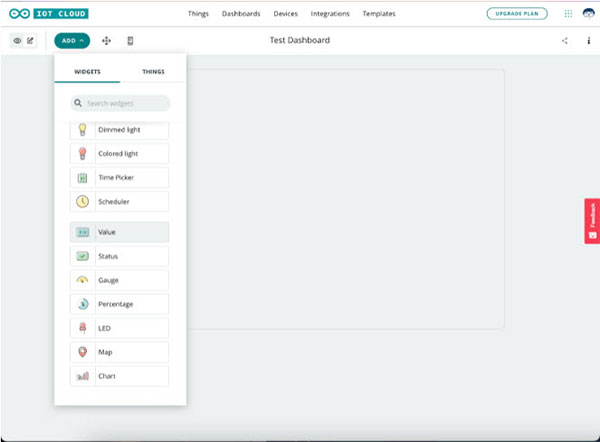The image size is (600, 442).
Task: Open the apps grid menu icon
Action: pos(568,14)
